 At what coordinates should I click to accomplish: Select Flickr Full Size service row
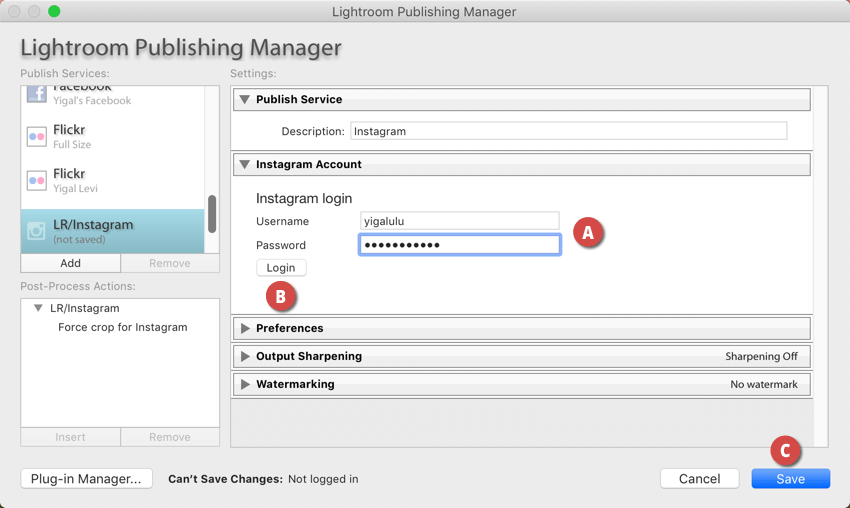point(113,137)
